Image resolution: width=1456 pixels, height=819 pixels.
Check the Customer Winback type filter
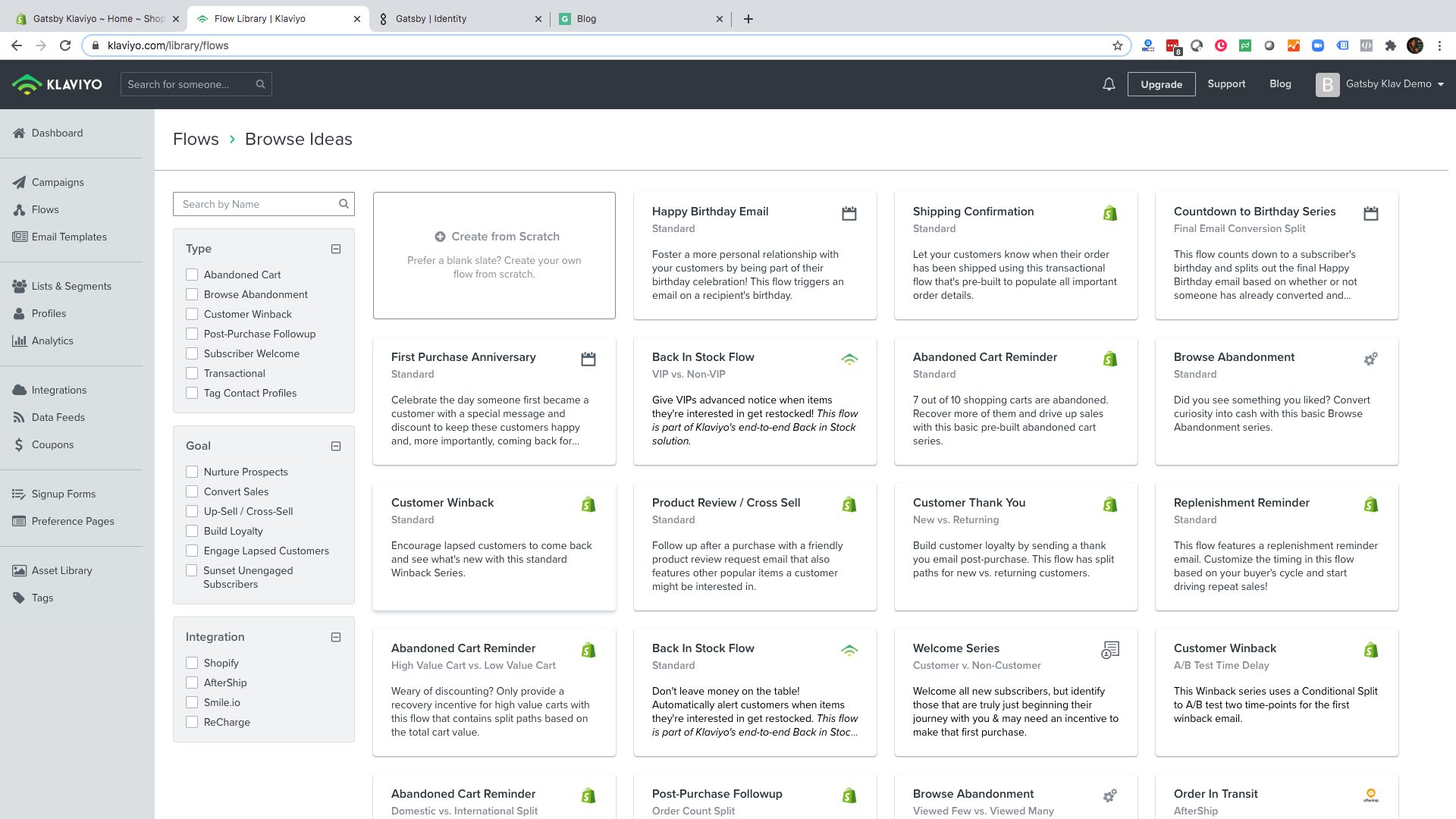tap(192, 314)
